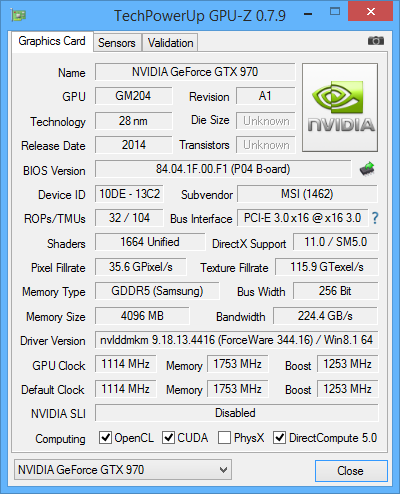Open the GPU selection dropdown
The image size is (400, 494).
[x=123, y=470]
